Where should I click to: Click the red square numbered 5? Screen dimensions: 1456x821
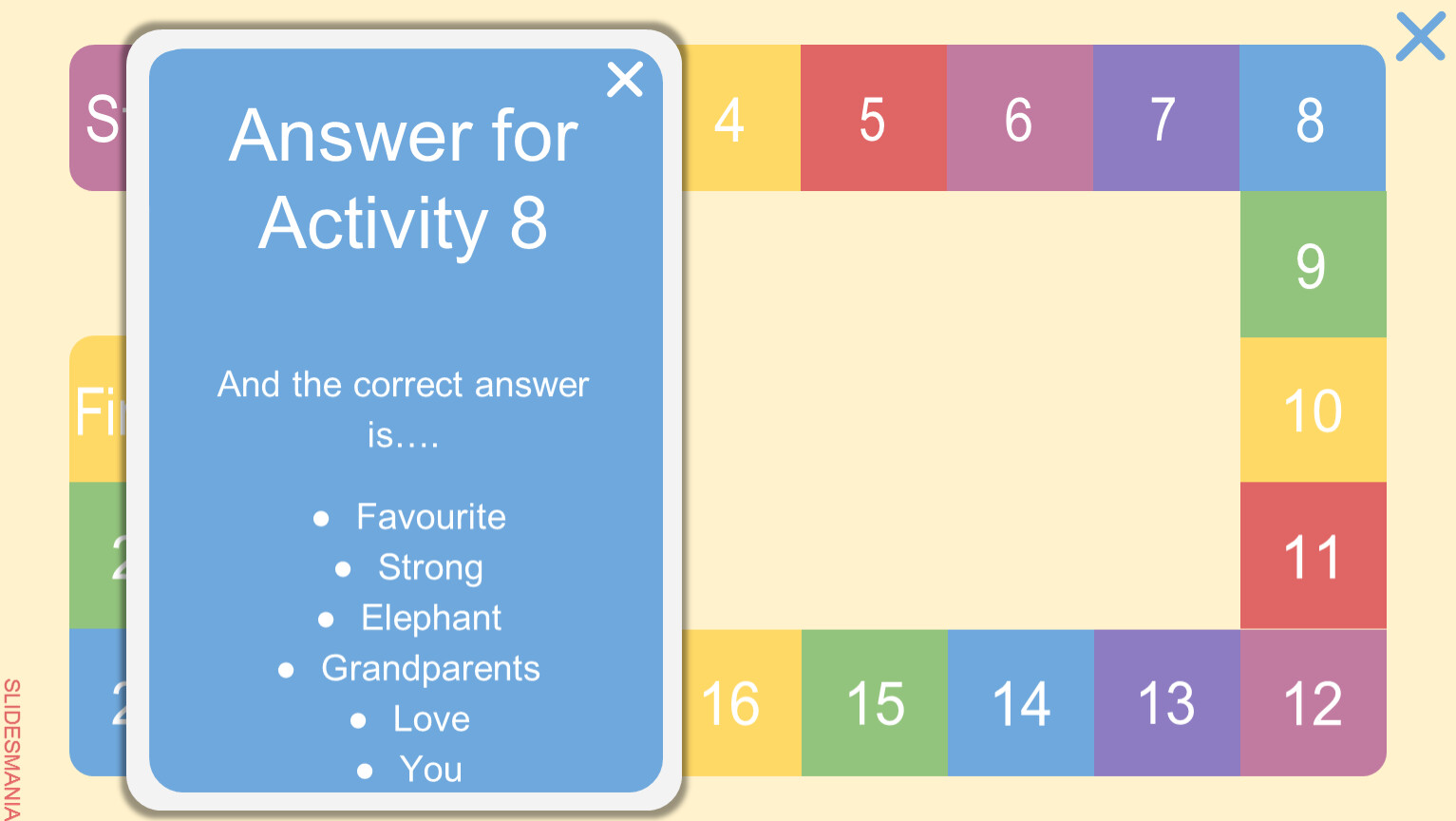(x=873, y=119)
